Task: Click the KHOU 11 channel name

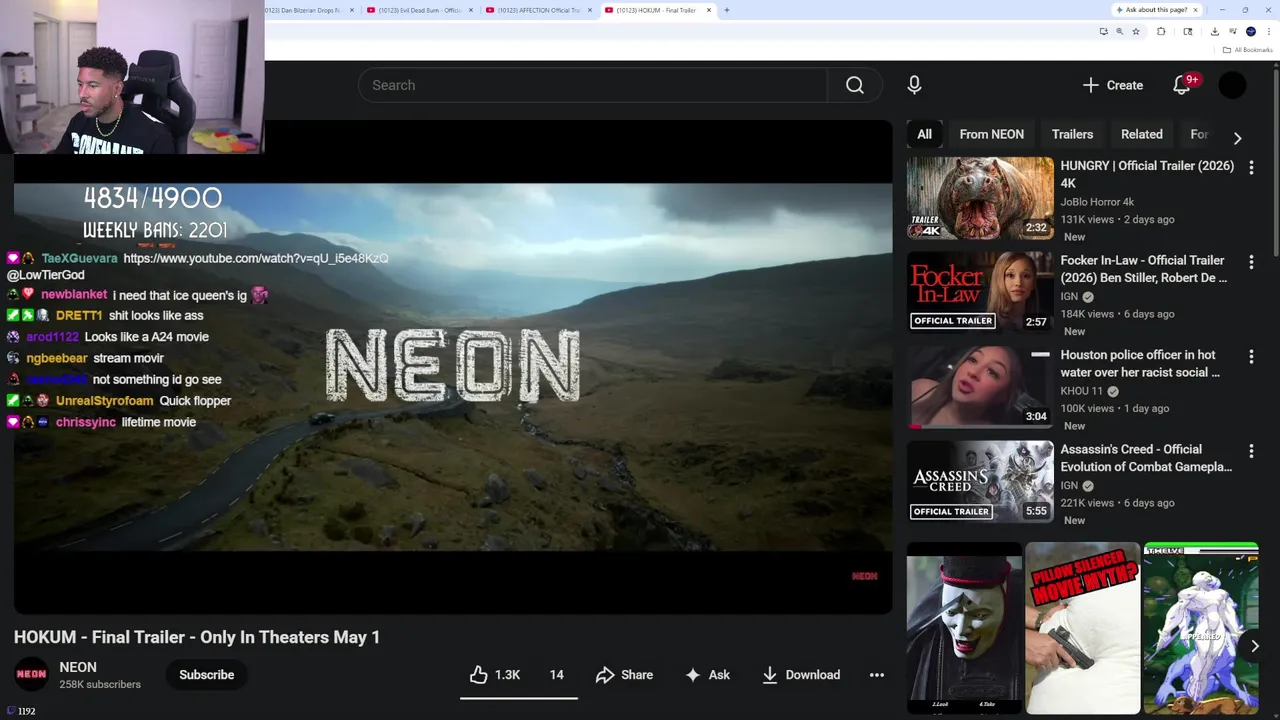Action: [1081, 391]
